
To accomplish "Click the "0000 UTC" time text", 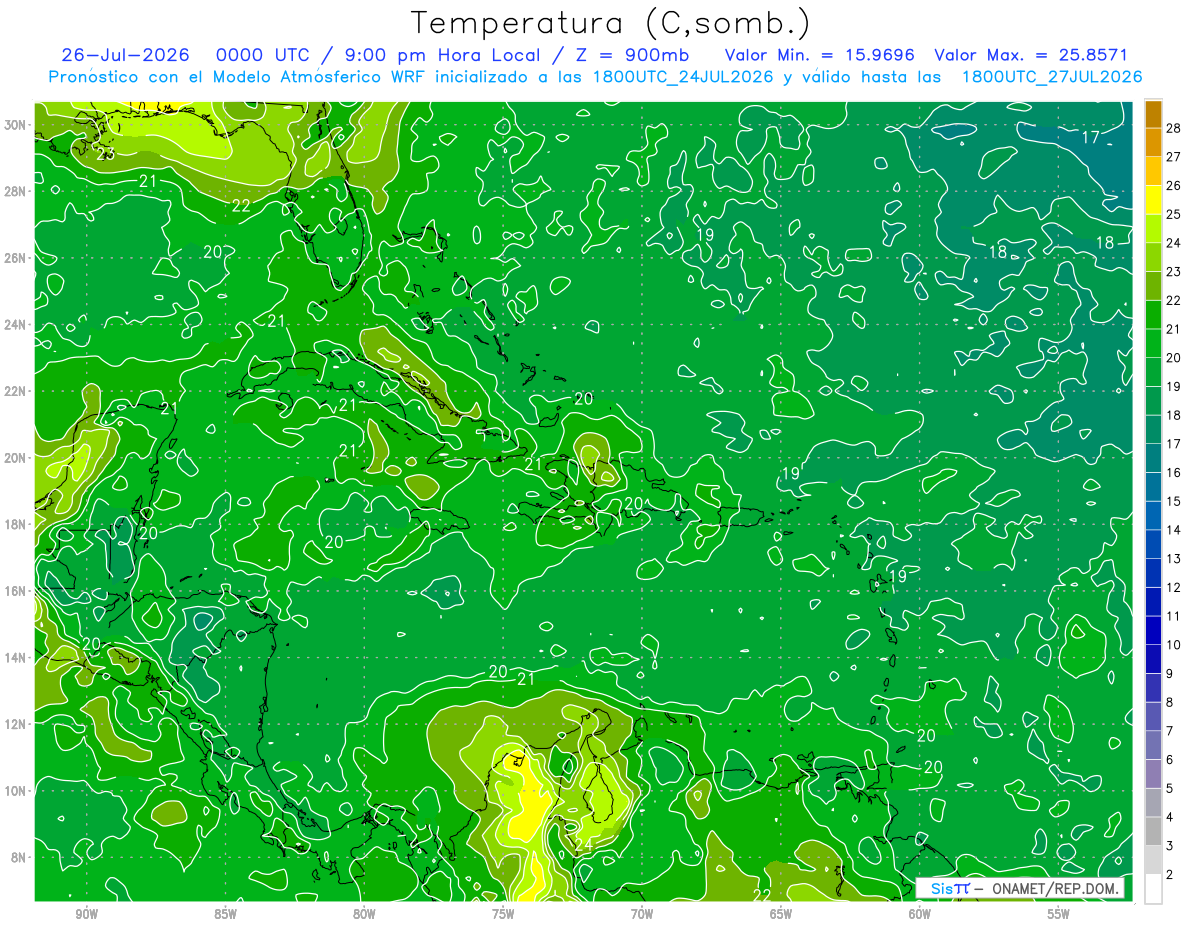I will 263,54.
